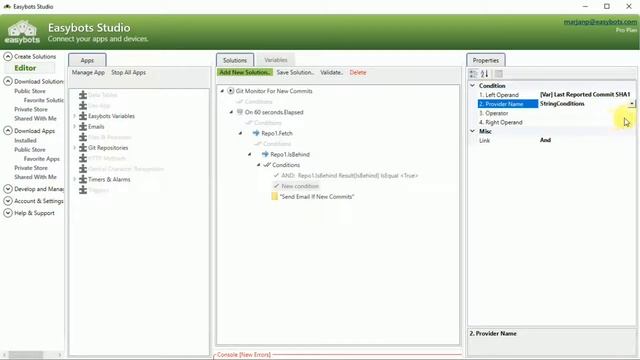Click Add New Solution button

coord(245,72)
